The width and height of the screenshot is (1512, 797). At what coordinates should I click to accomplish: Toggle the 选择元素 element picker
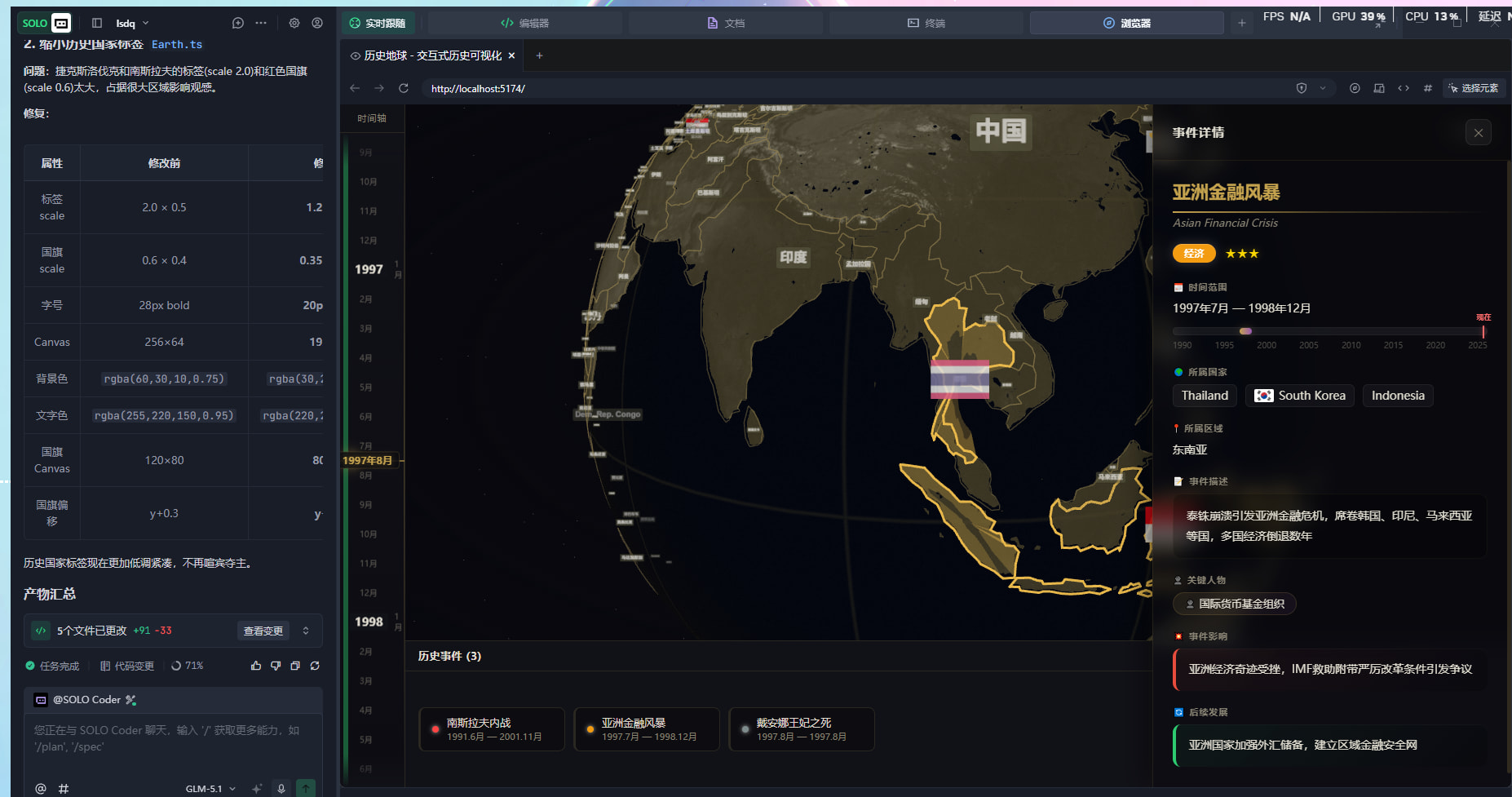click(1474, 88)
